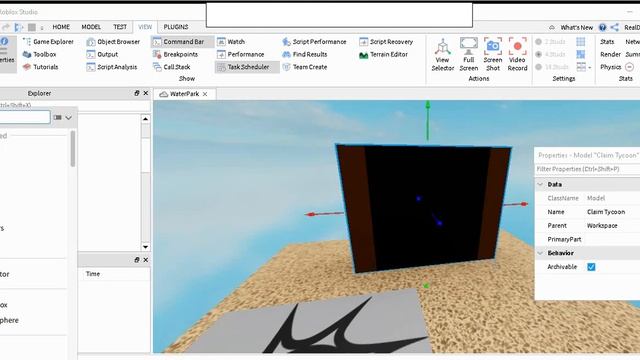Toggle Physics stats

click(x=610, y=67)
